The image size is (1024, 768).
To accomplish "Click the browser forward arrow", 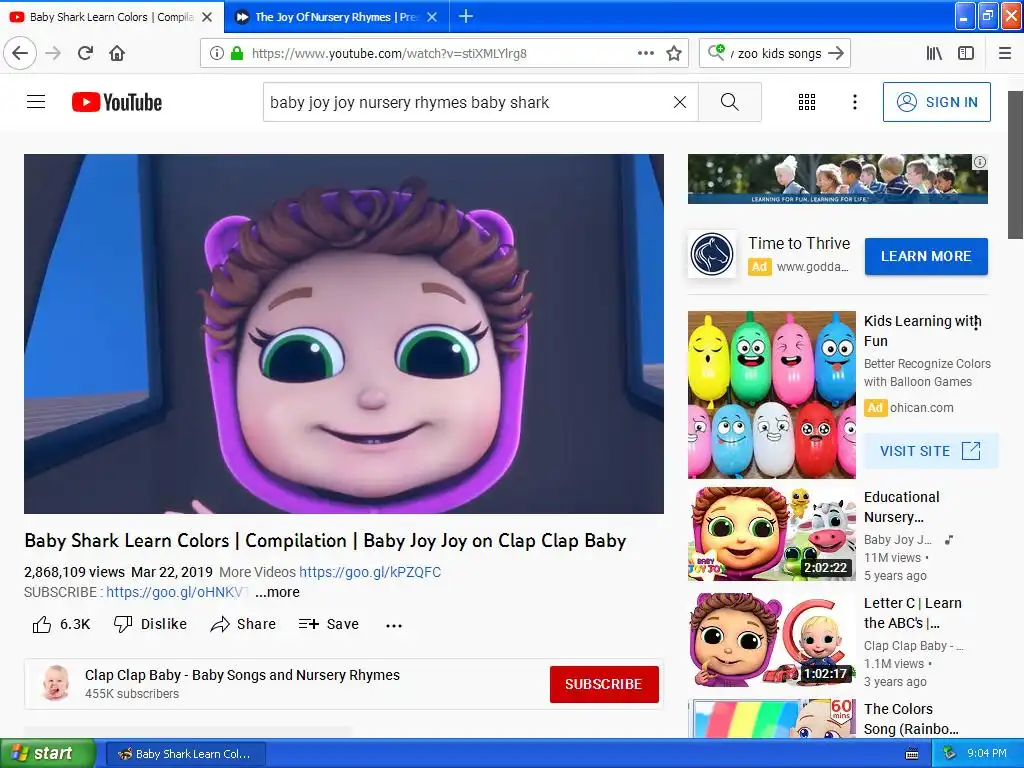I will tap(53, 53).
